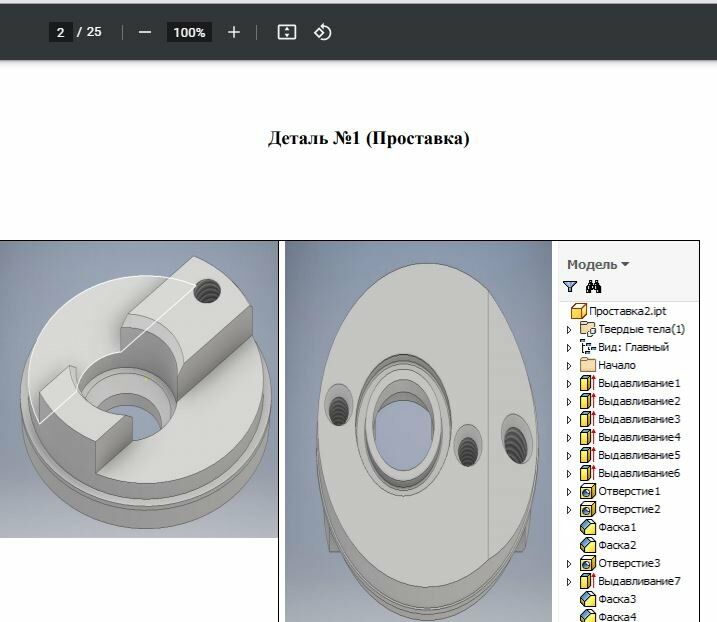The width and height of the screenshot is (717, 622).
Task: Click the Проставка2.ipt part icon
Action: tap(578, 311)
